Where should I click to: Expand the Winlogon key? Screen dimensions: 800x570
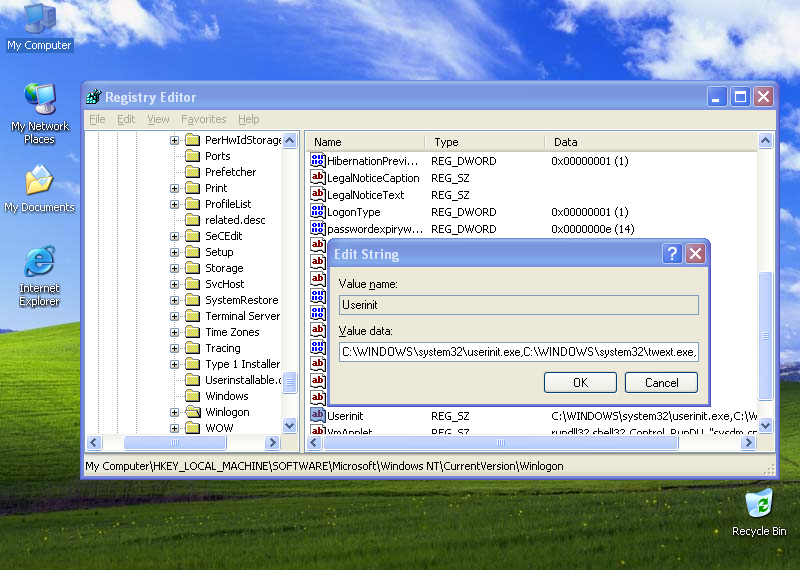[174, 412]
